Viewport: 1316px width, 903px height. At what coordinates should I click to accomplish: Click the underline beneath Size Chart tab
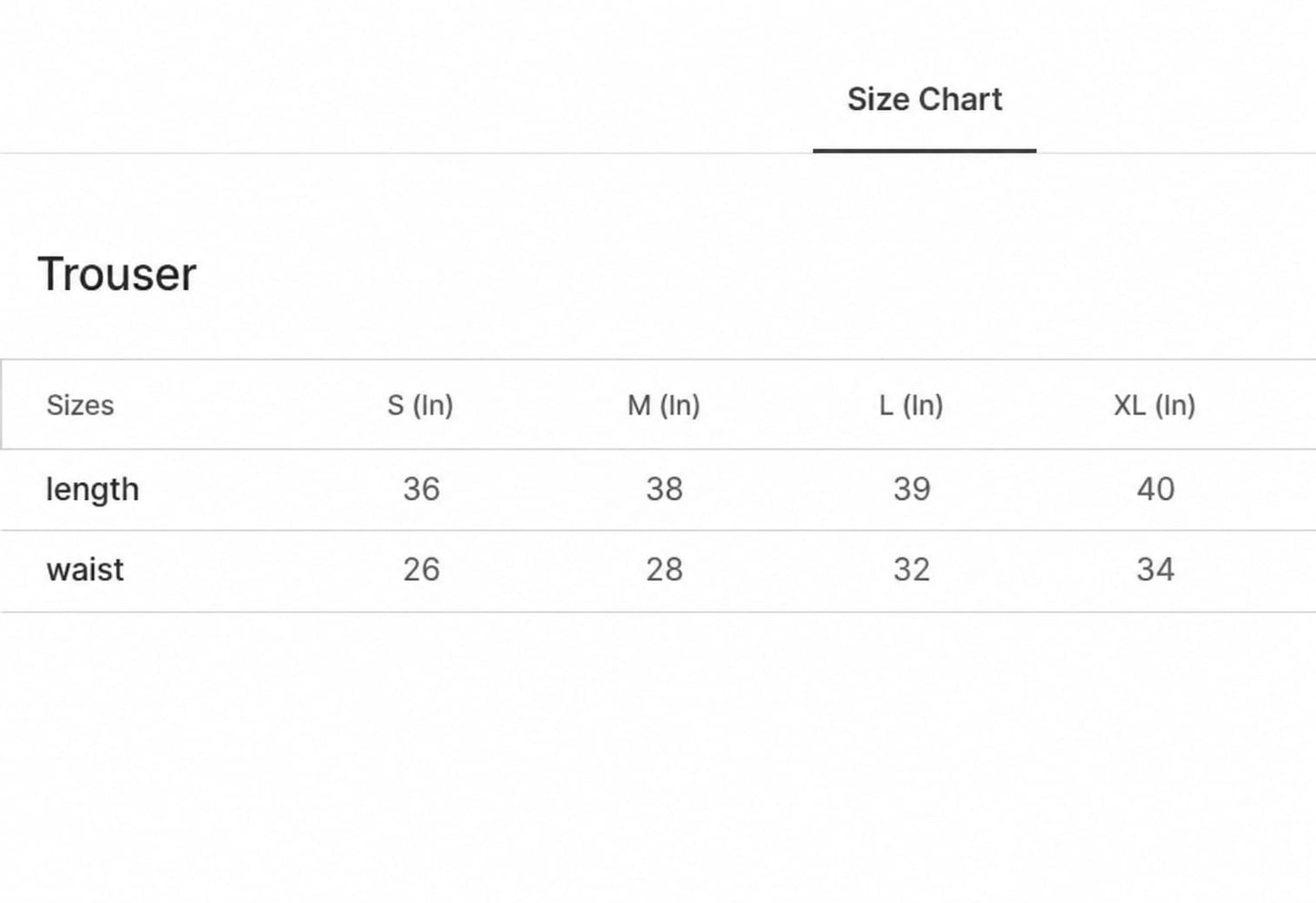tap(924, 150)
